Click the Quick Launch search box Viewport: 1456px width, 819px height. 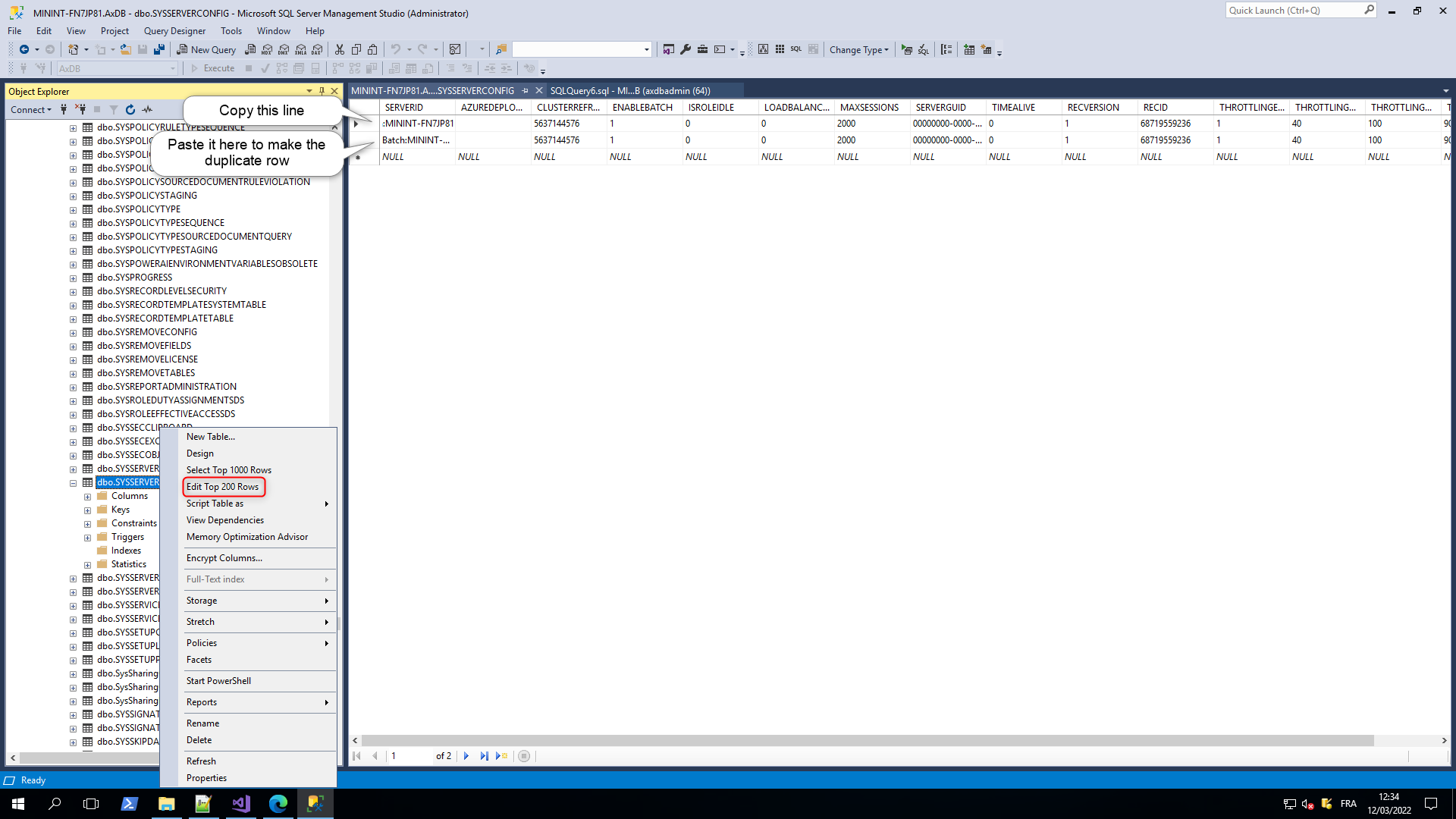coord(1297,10)
